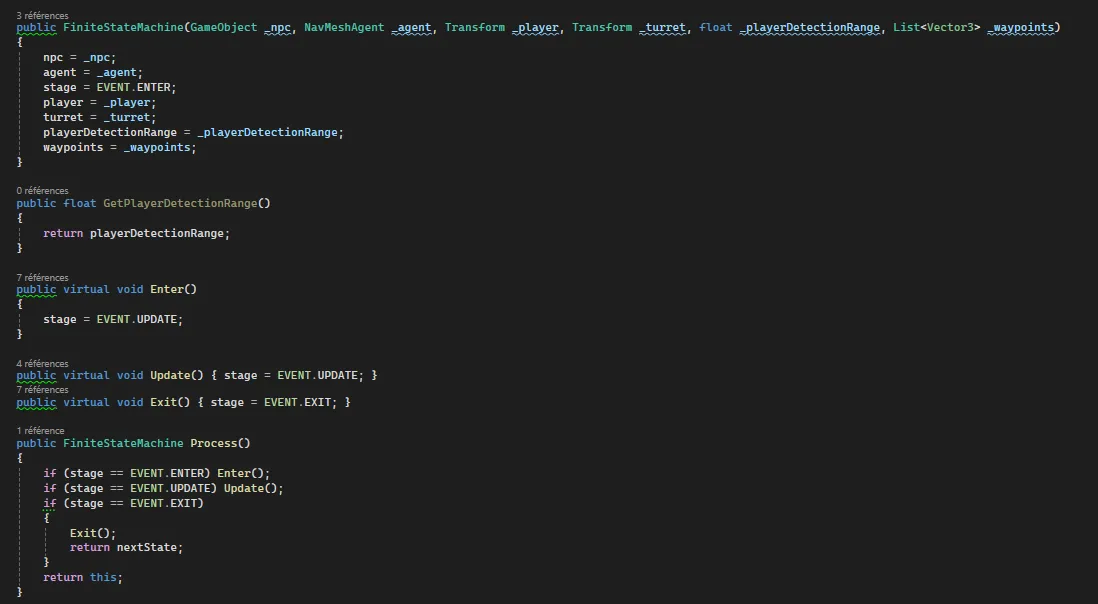Click the GetPlayerDetectionRange method name
This screenshot has height=604, width=1098.
[180, 203]
